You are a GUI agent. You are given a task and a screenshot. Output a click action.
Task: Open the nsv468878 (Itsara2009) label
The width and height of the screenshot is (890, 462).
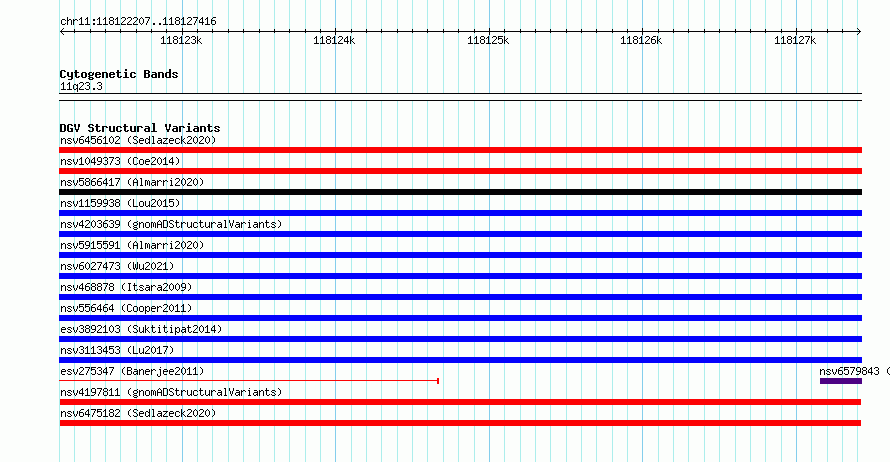(126, 287)
